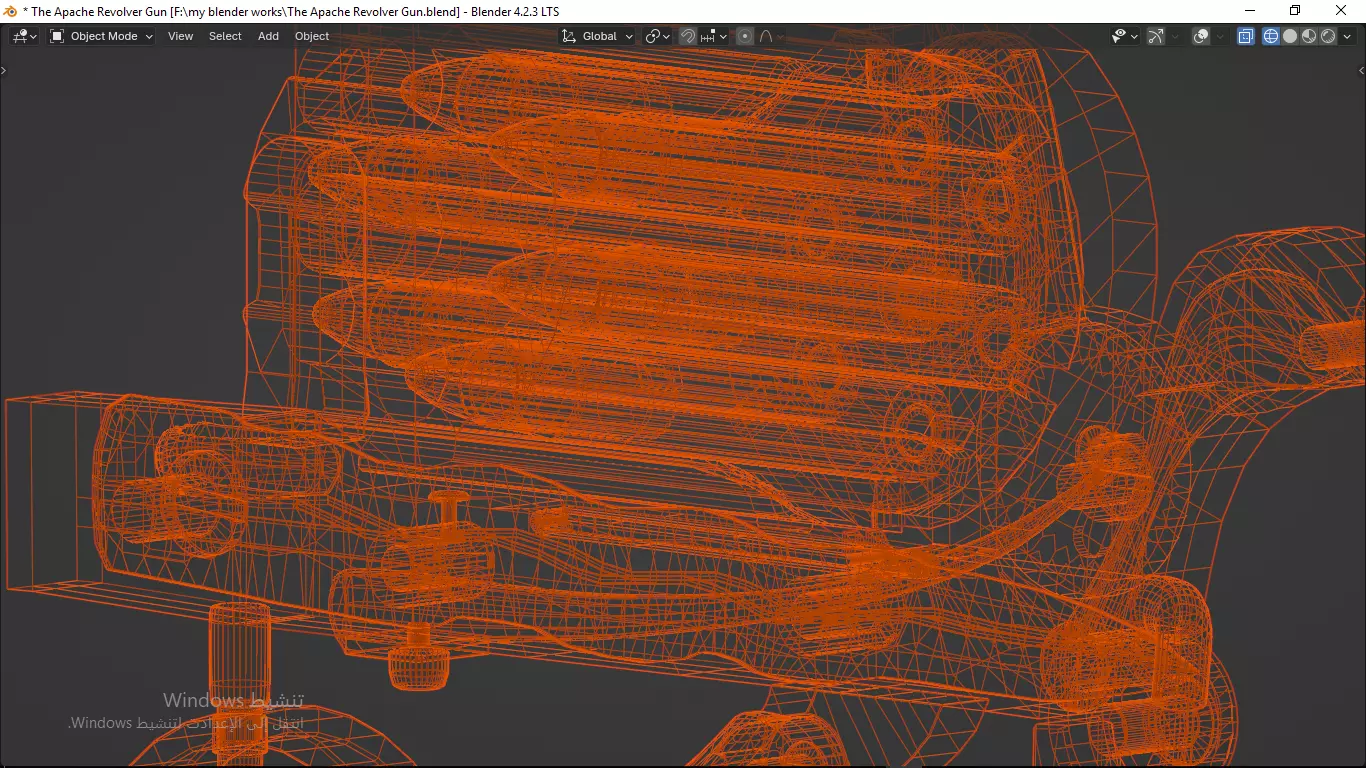Open the View menu

coord(181,36)
